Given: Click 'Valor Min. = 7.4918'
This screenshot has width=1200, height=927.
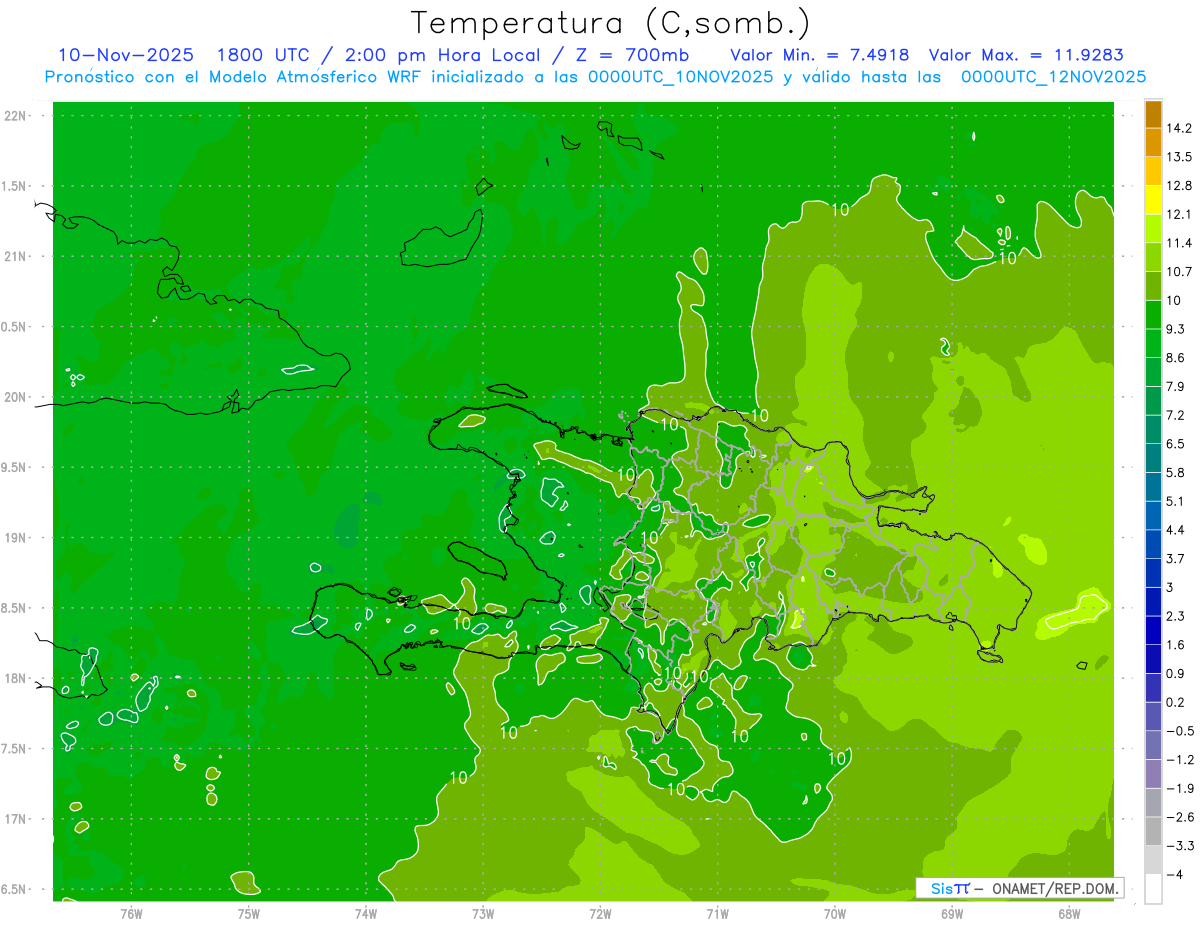Looking at the screenshot, I should 820,55.
